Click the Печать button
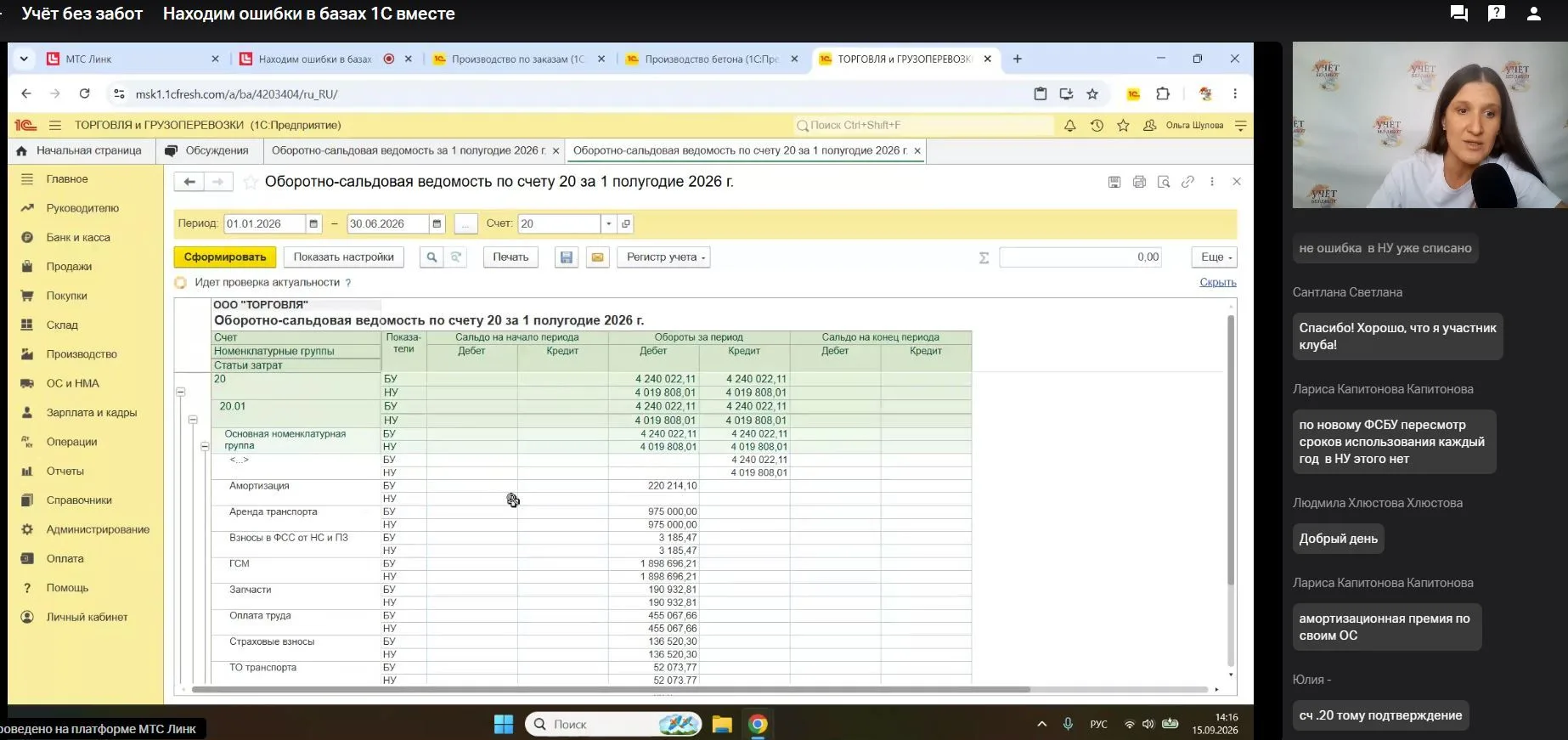The height and width of the screenshot is (740, 1568). pyautogui.click(x=510, y=257)
